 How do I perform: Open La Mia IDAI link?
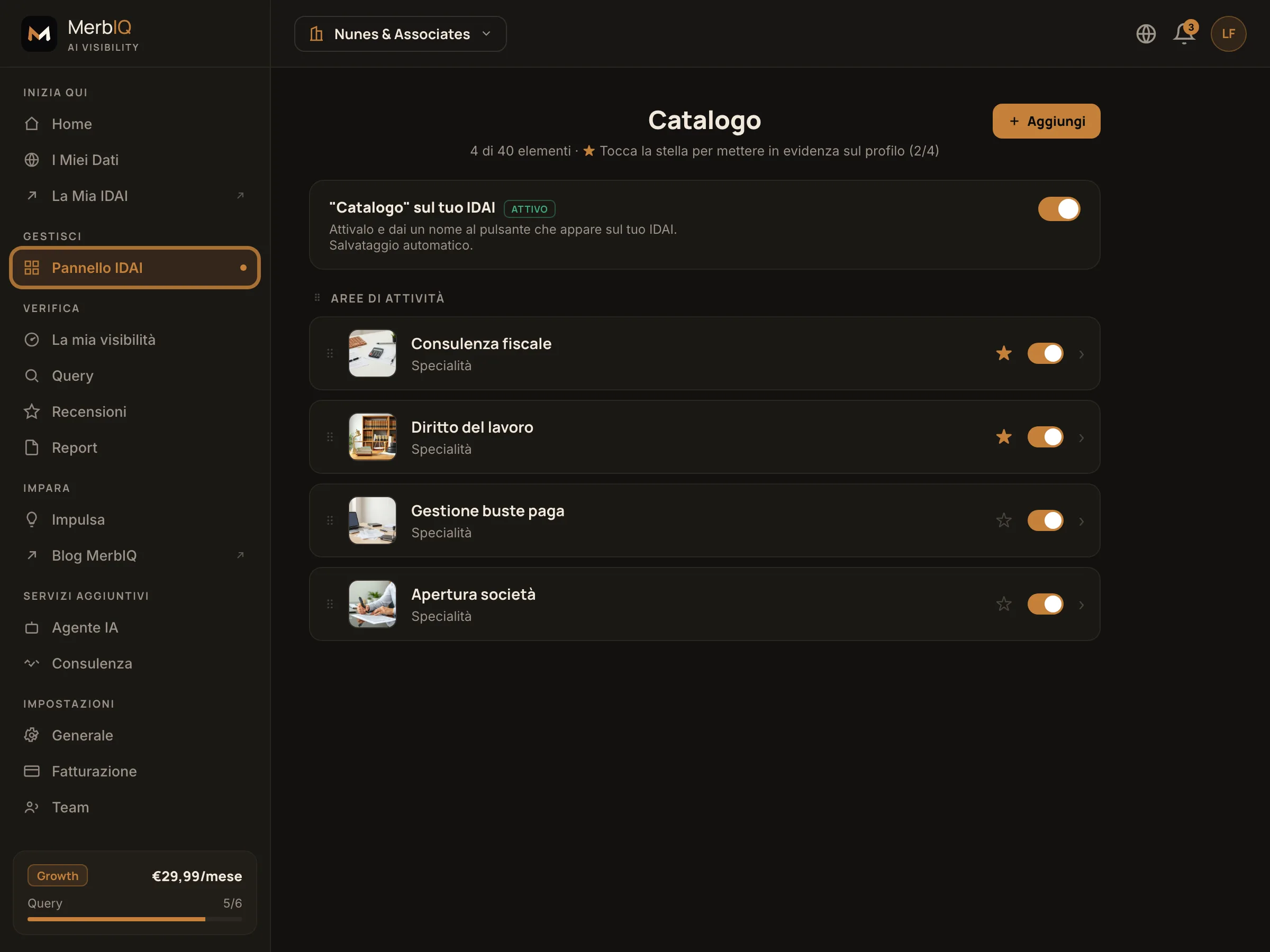[x=135, y=196]
